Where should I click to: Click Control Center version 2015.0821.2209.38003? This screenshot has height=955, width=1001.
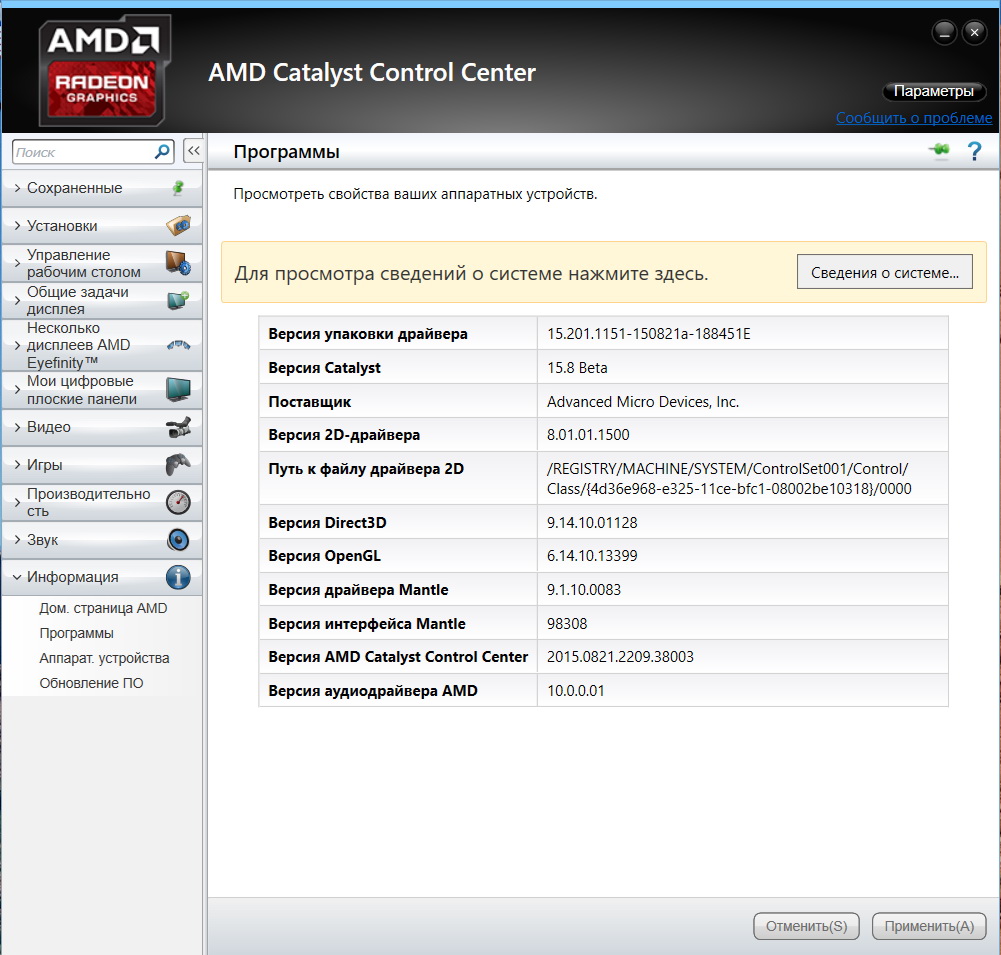coord(620,657)
